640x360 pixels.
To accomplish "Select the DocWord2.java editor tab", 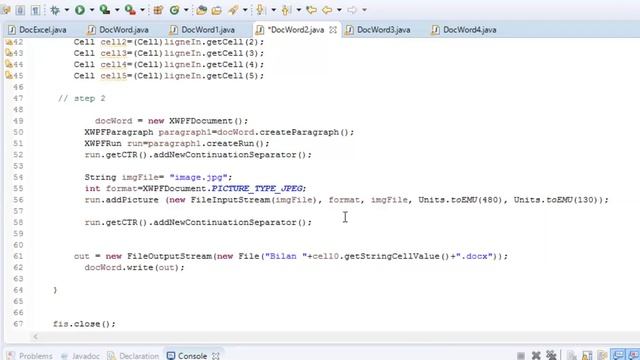I will click(296, 30).
